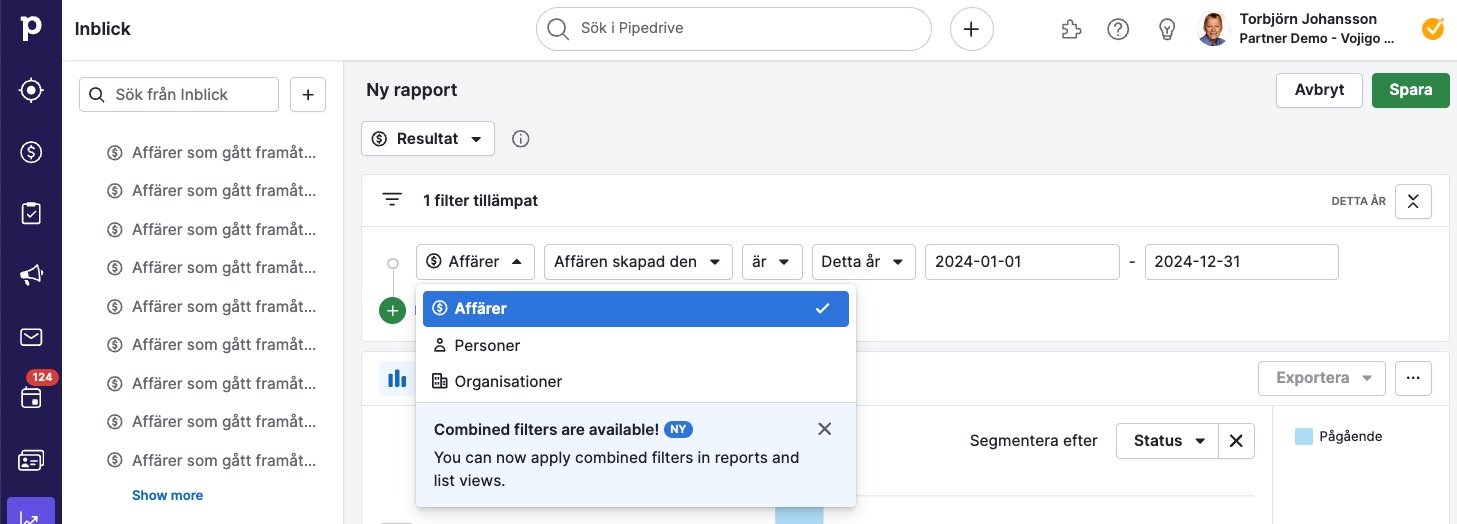Open the Mail envelope icon in sidebar
The image size is (1457, 524).
tap(31, 337)
